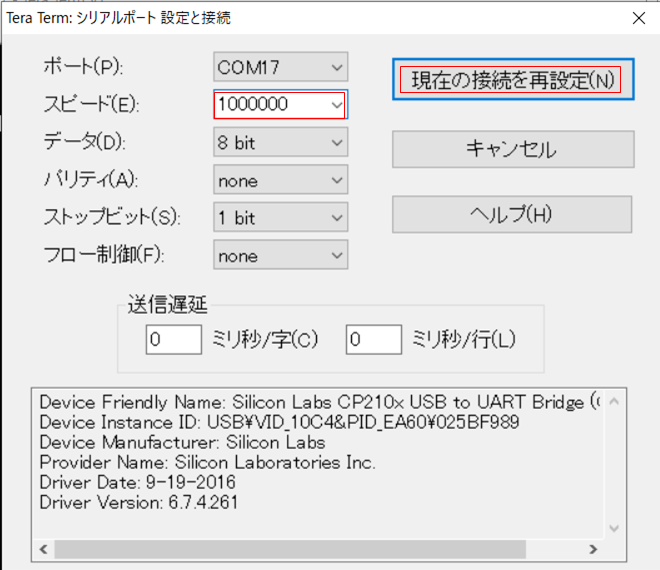Click the Device Manufacturer line in info box

[182, 442]
